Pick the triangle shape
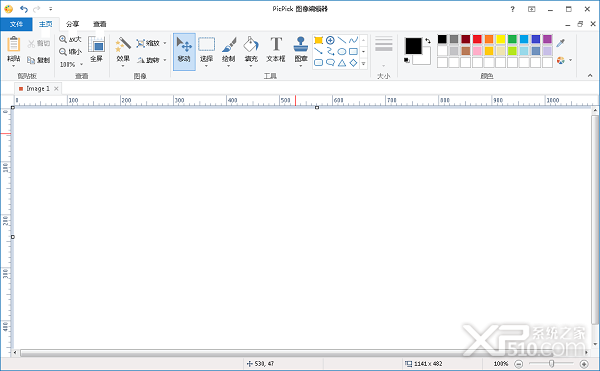Image resolution: width=600 pixels, height=371 pixels. (342, 63)
